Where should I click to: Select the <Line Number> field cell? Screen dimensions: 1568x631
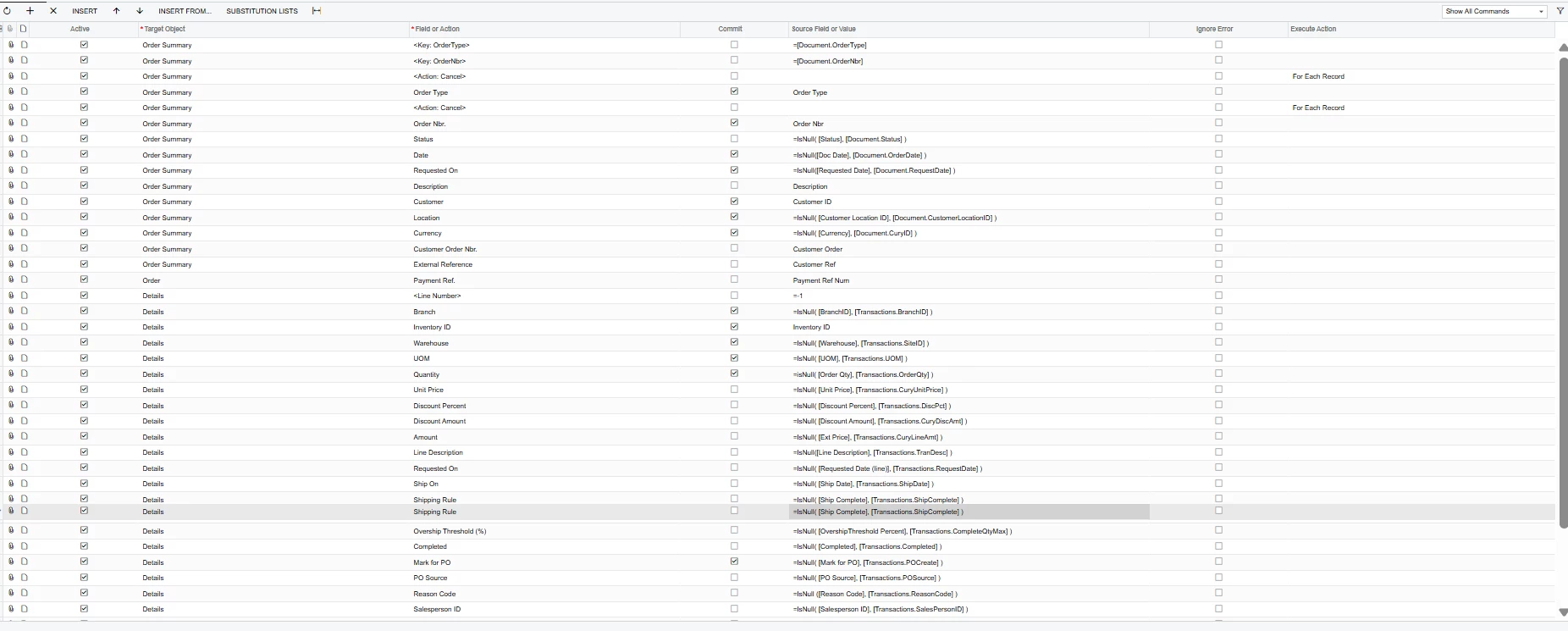[544, 296]
